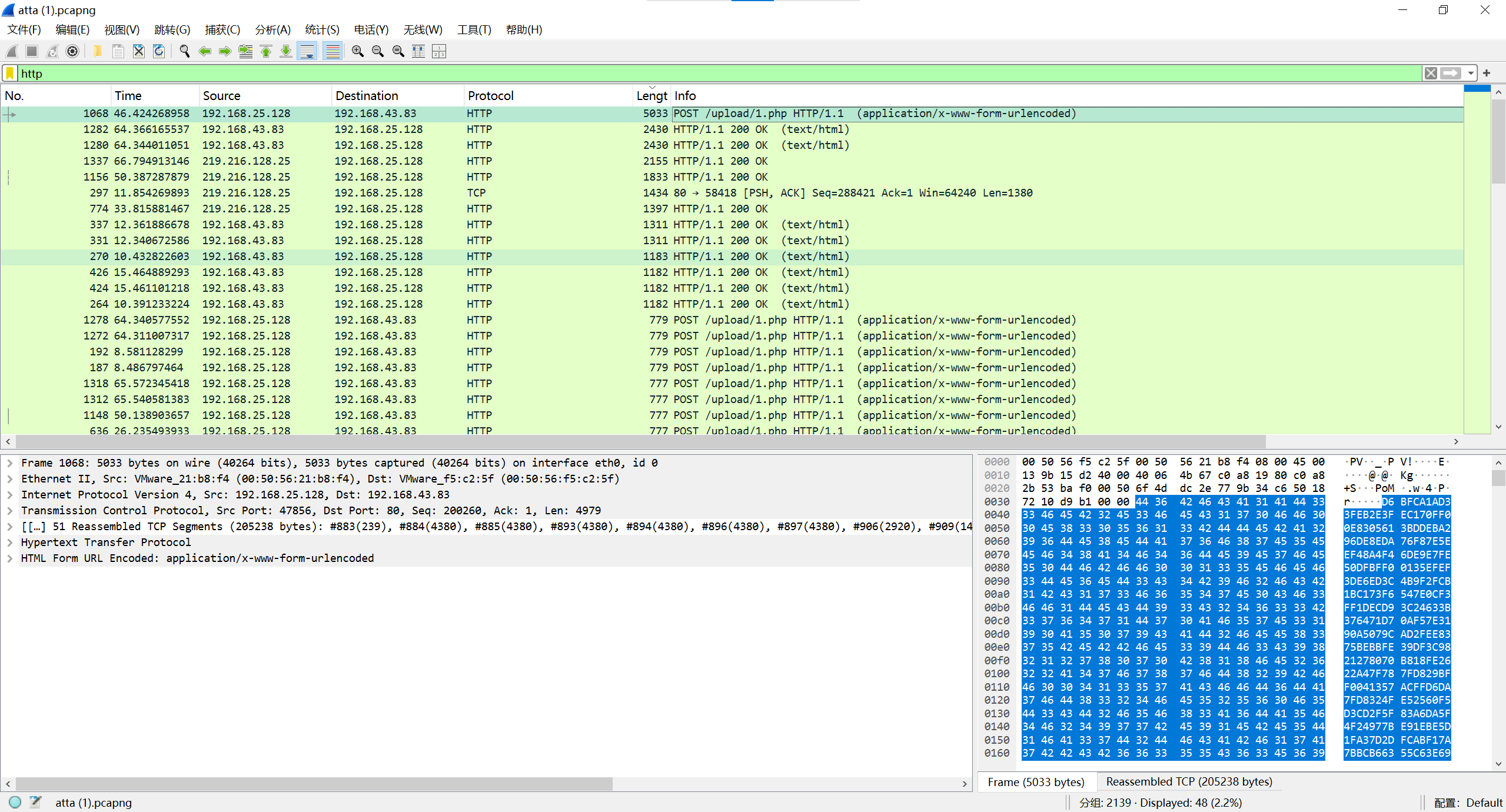Viewport: 1506px width, 812px height.
Task: Click the close capture file icon
Action: (x=138, y=52)
